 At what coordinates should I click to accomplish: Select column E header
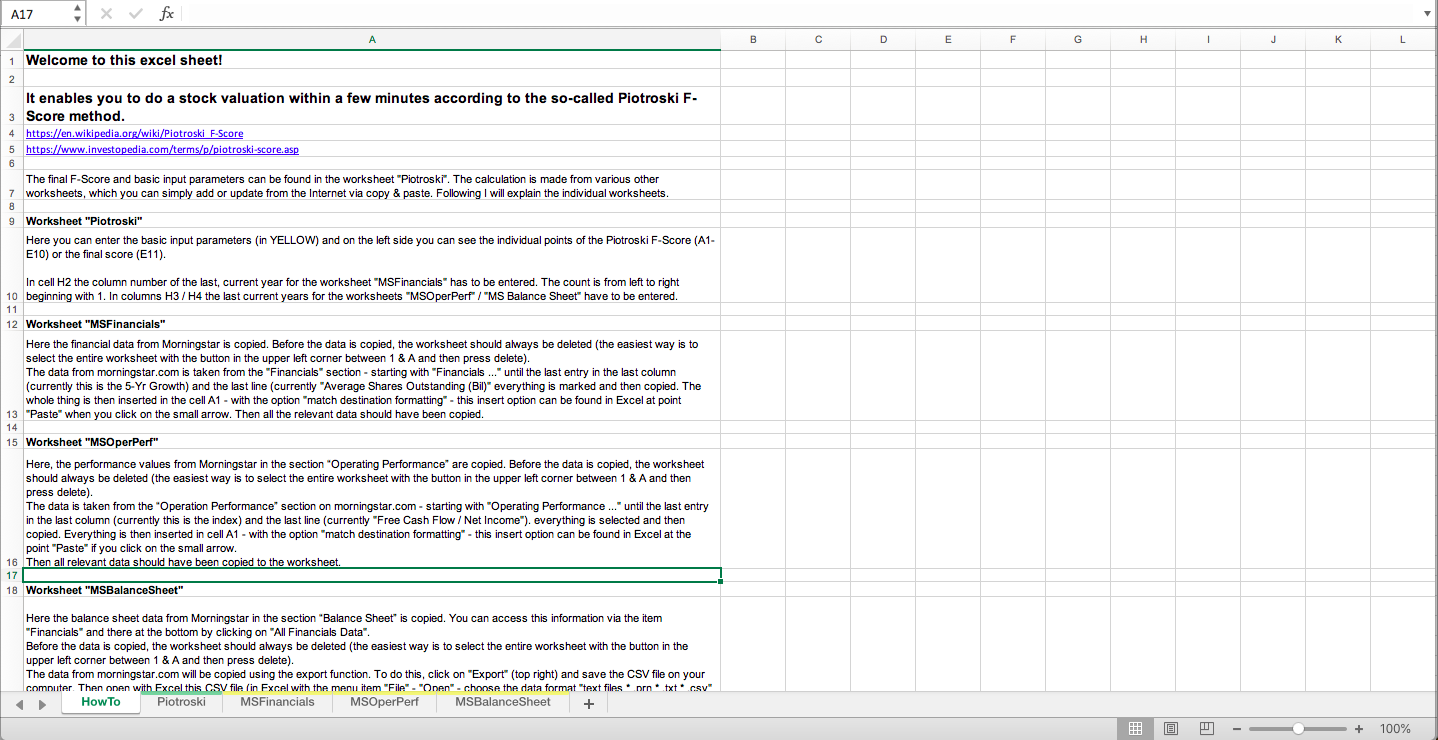tap(948, 40)
